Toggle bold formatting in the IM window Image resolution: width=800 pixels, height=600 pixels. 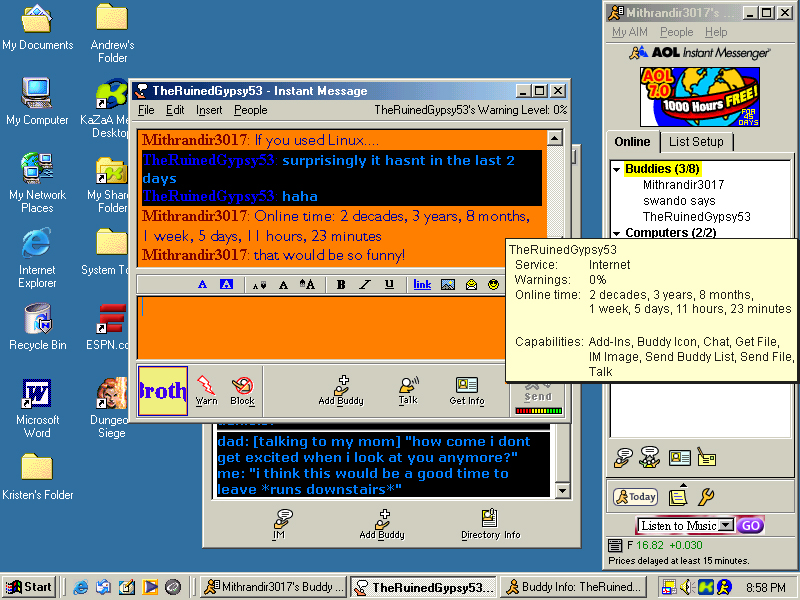click(341, 284)
